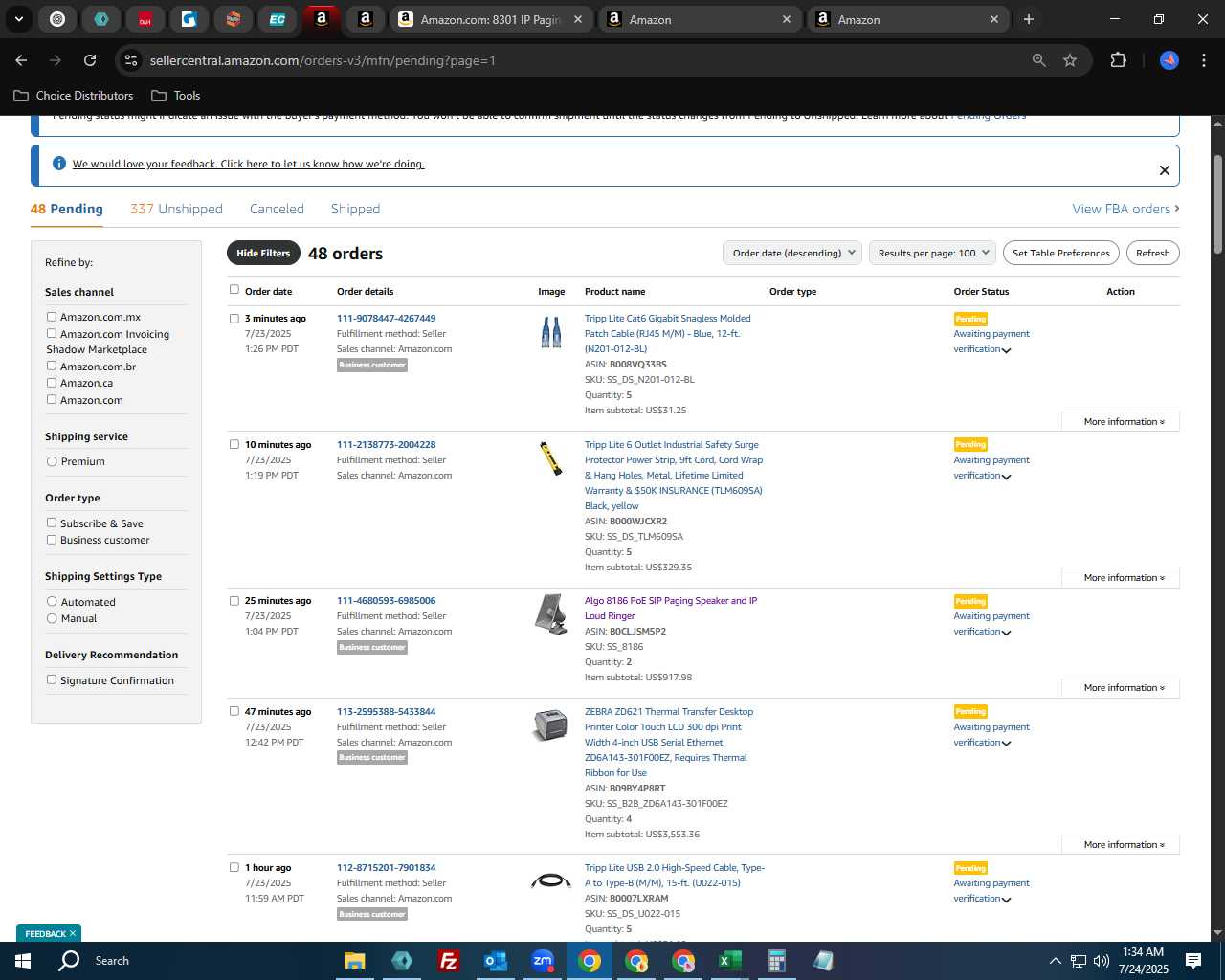
Task: Launch File Explorer from the taskbar
Action: point(355,961)
